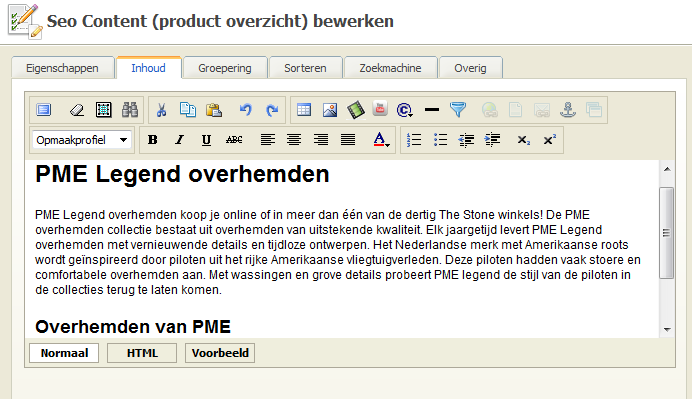Screen dimensions: 692x399
Task: Open the Overig tab
Action: (470, 68)
